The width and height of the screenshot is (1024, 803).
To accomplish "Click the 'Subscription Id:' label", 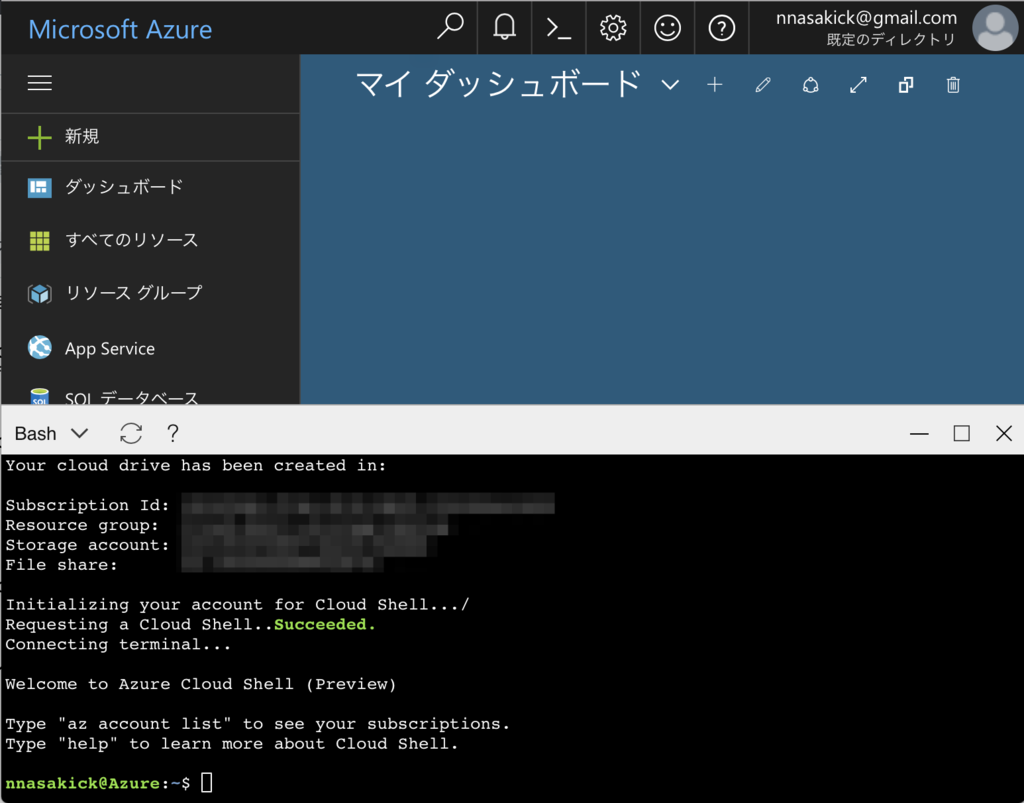I will coord(88,505).
